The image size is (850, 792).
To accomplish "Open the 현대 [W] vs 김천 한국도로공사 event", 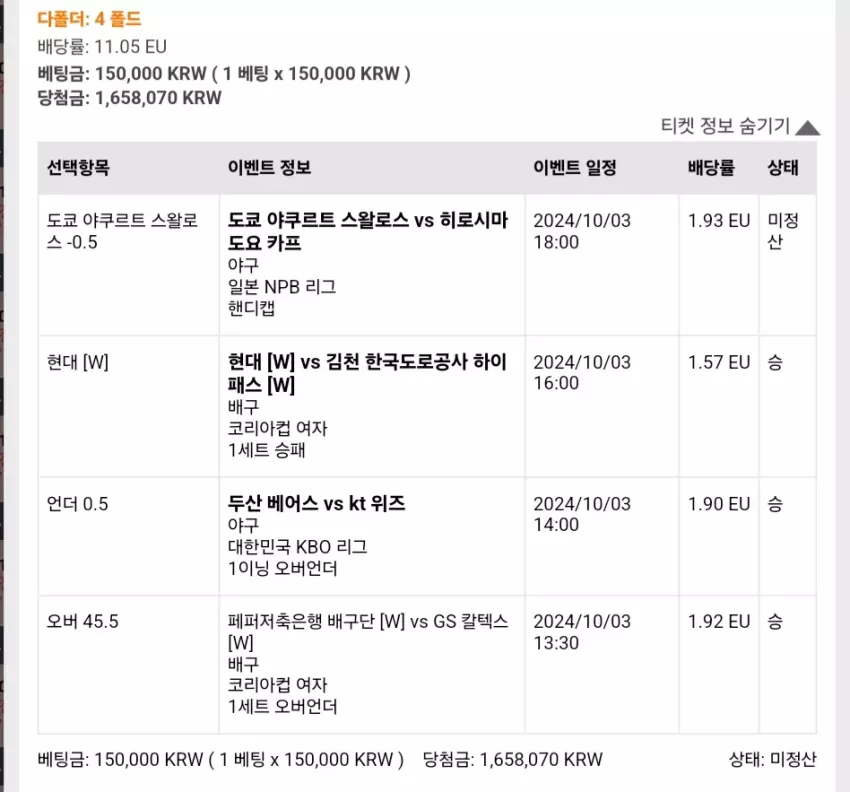I will tap(367, 373).
